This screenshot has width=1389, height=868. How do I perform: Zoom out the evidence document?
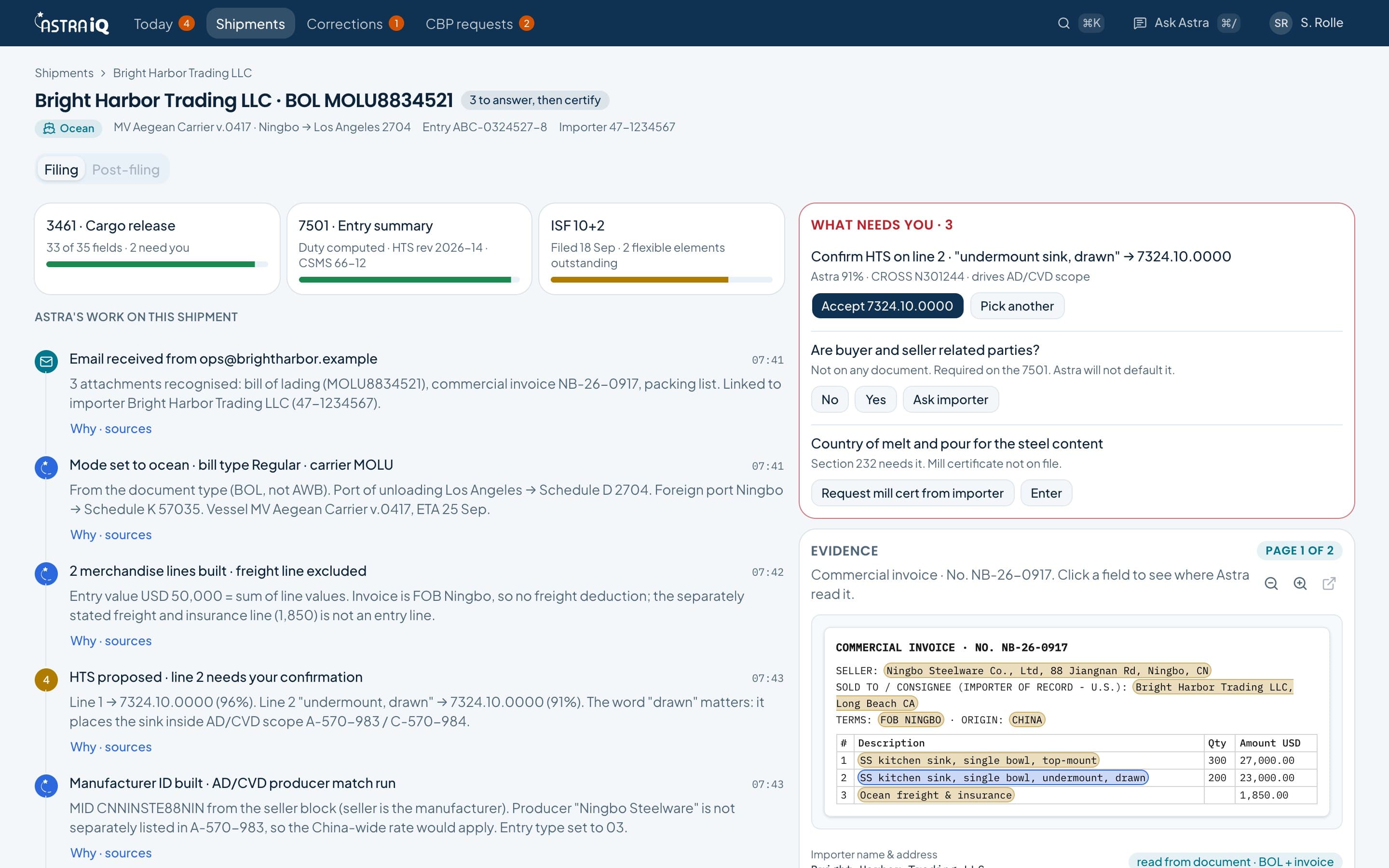coord(1271,584)
